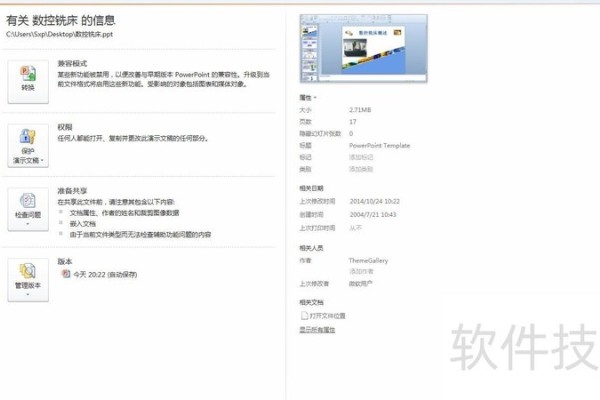Click the file path ending in 数控铣床.ppt
Viewport: 600px width, 400px height.
point(59,34)
